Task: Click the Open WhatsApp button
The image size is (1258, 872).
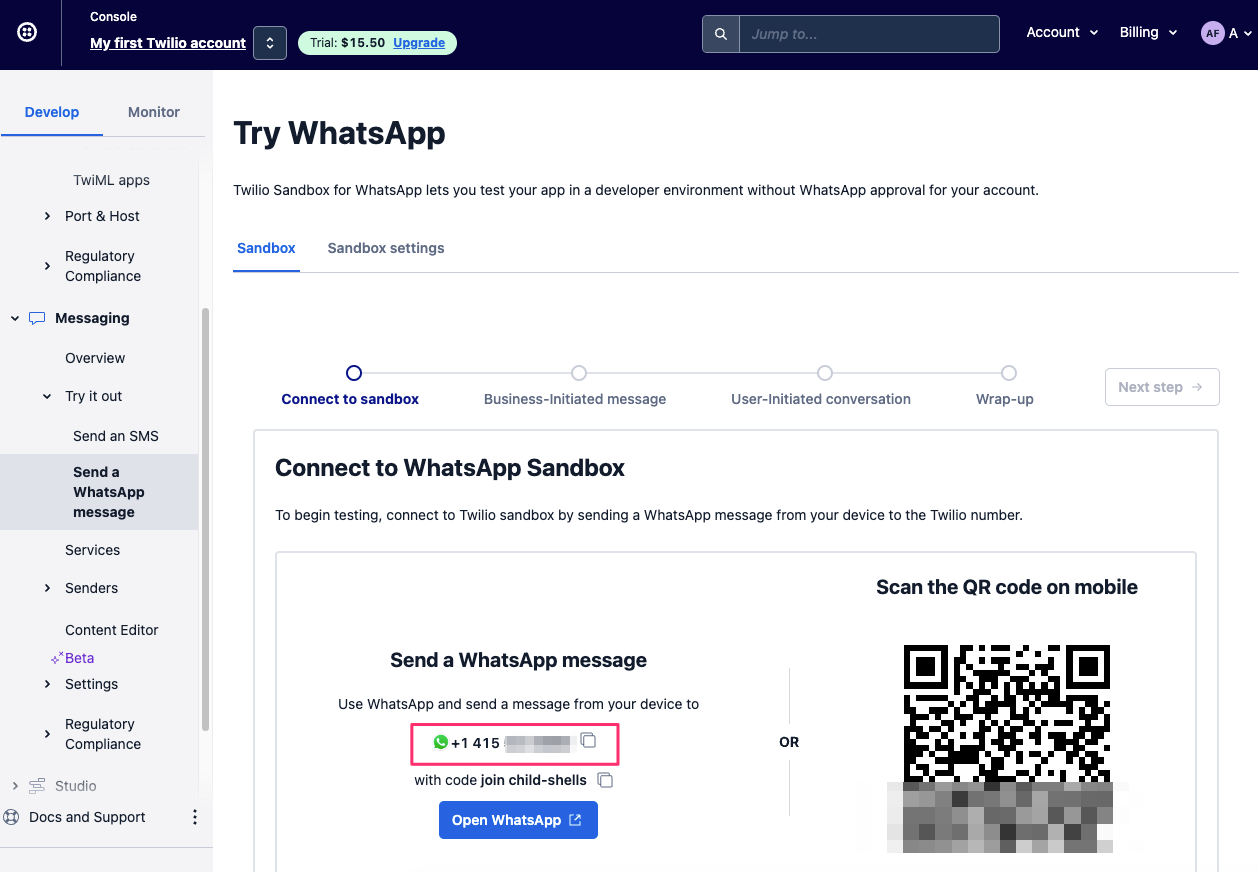Action: pyautogui.click(x=518, y=820)
